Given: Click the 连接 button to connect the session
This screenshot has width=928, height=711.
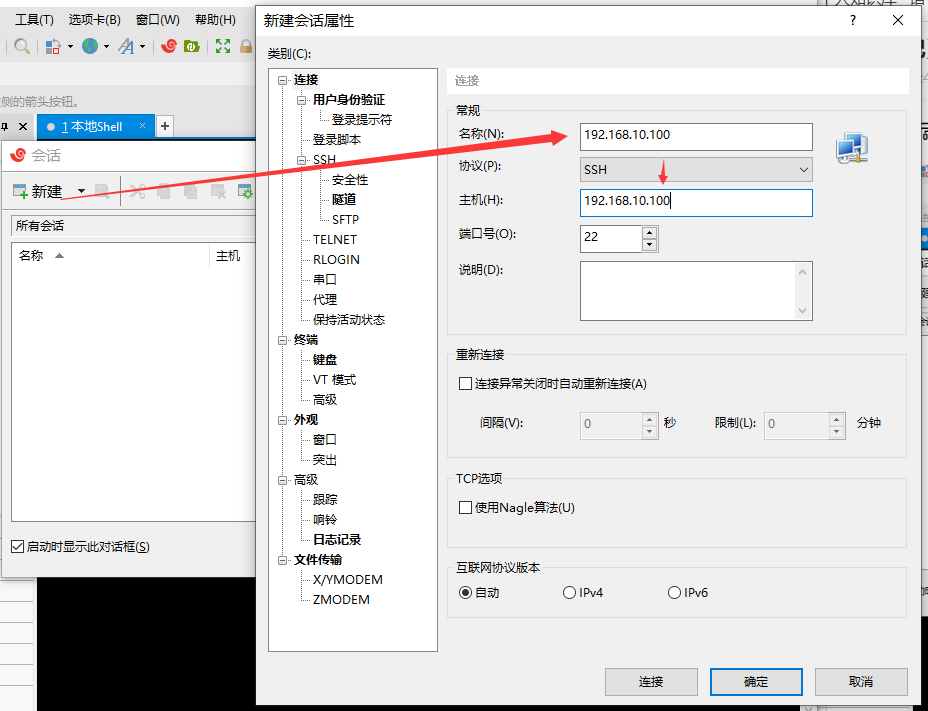Looking at the screenshot, I should pyautogui.click(x=651, y=681).
